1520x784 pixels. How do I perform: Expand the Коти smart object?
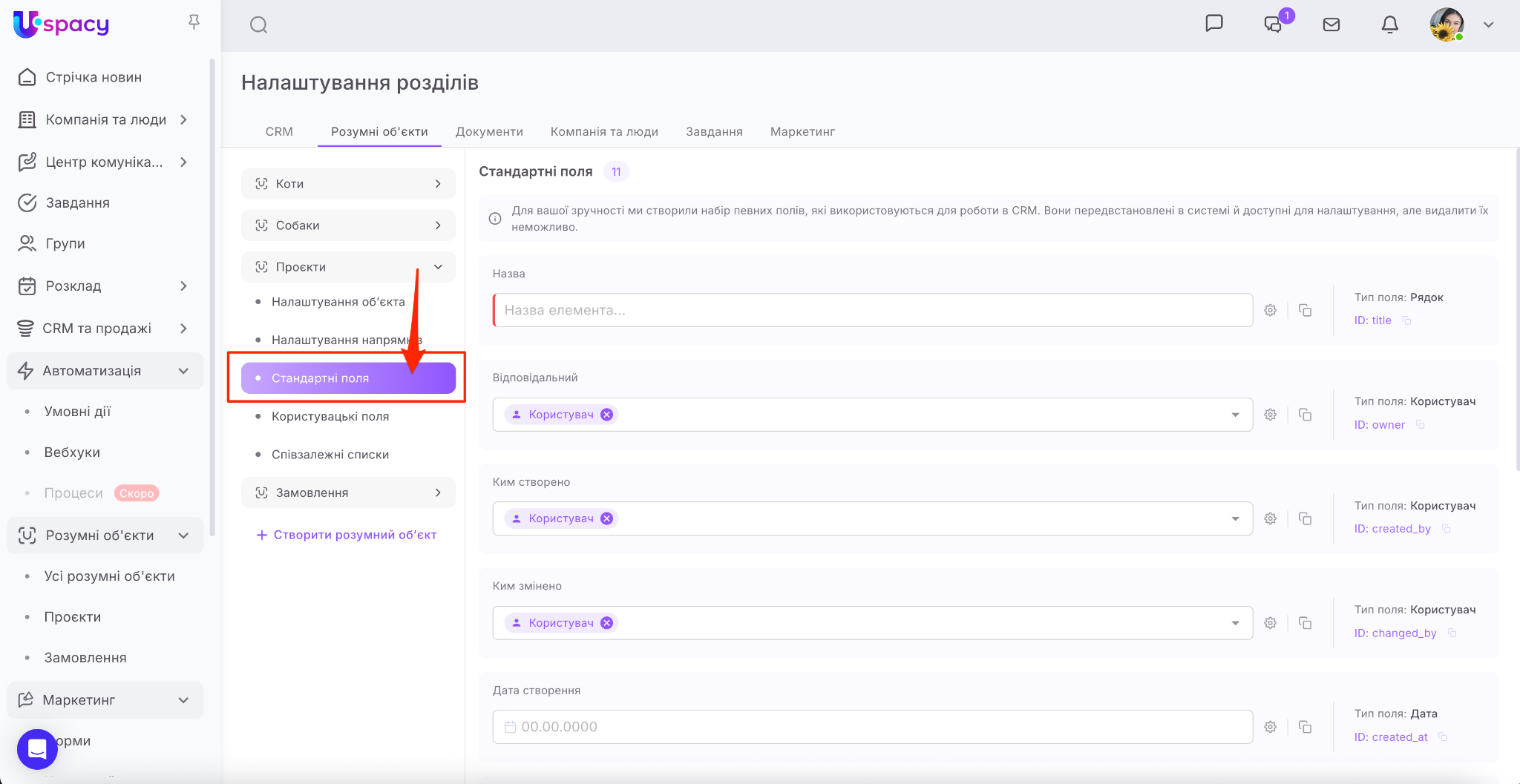click(438, 184)
